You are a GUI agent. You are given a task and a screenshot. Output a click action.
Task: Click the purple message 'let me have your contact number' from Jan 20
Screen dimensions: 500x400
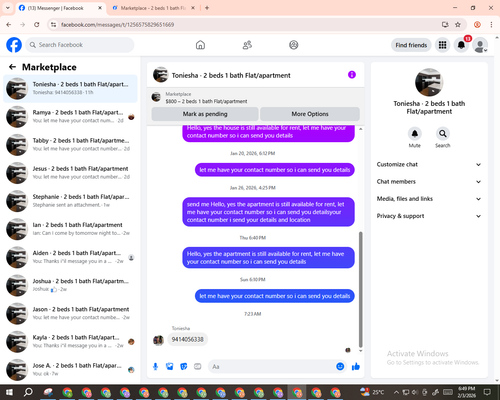click(275, 170)
